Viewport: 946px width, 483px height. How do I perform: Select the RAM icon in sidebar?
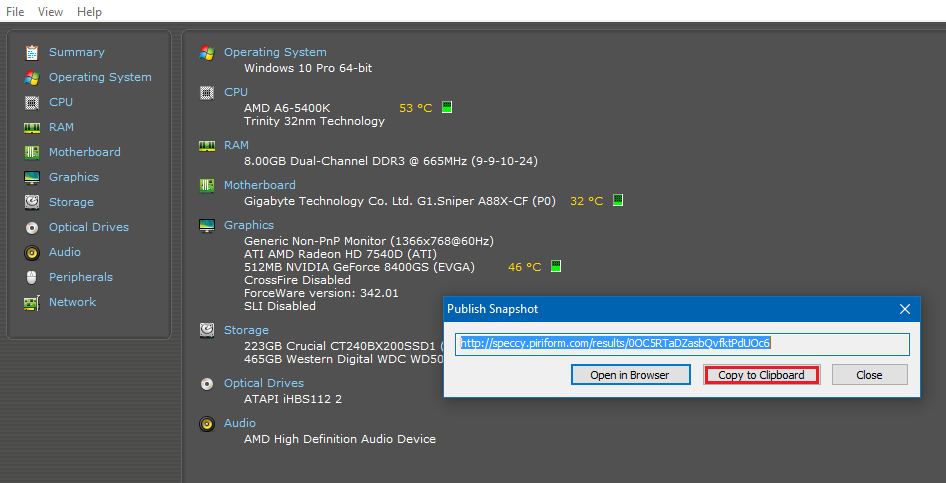click(31, 127)
